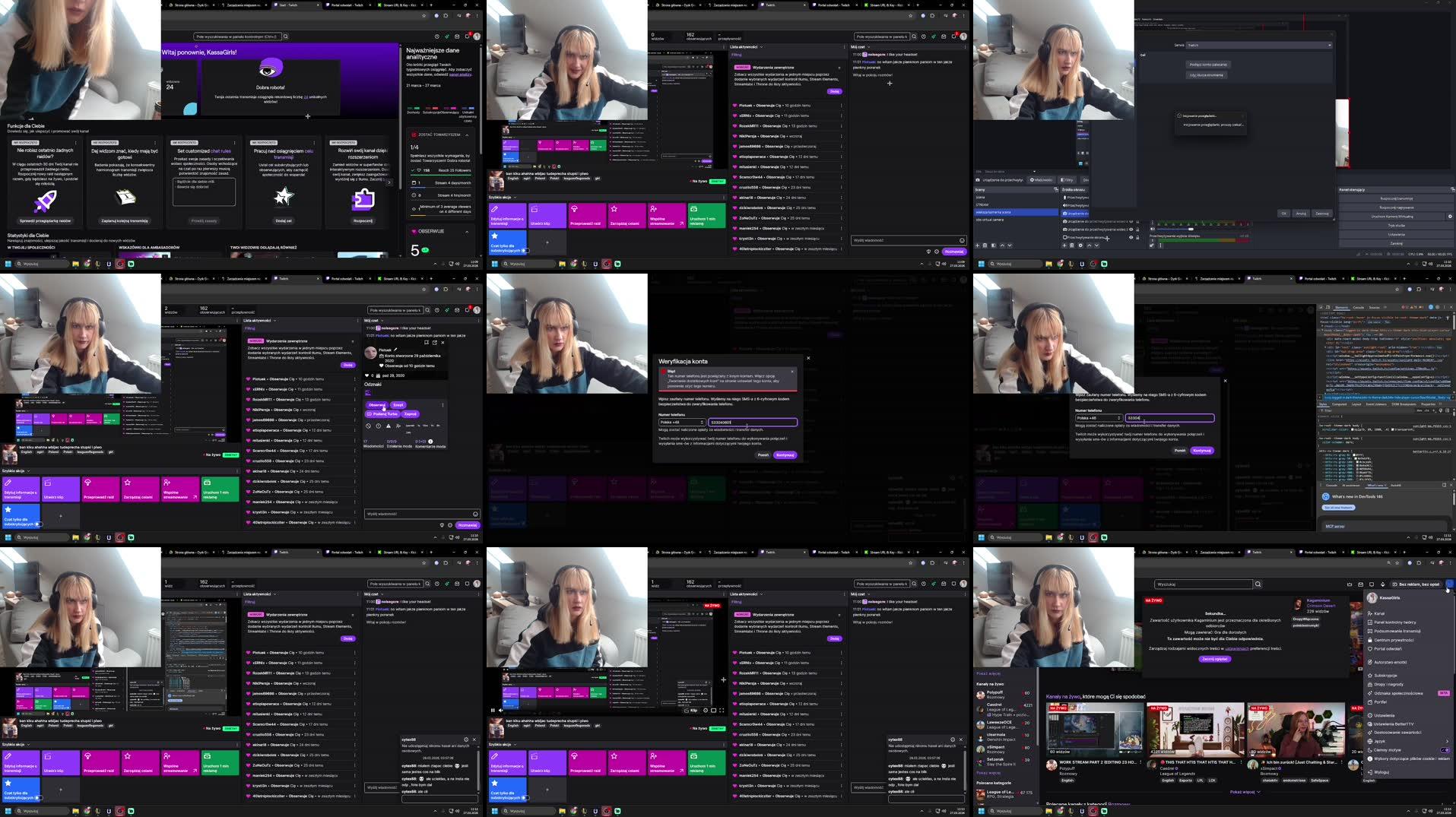
Task: Collapse the OBSERWUJE section in creator dashboard
Action: (467, 232)
